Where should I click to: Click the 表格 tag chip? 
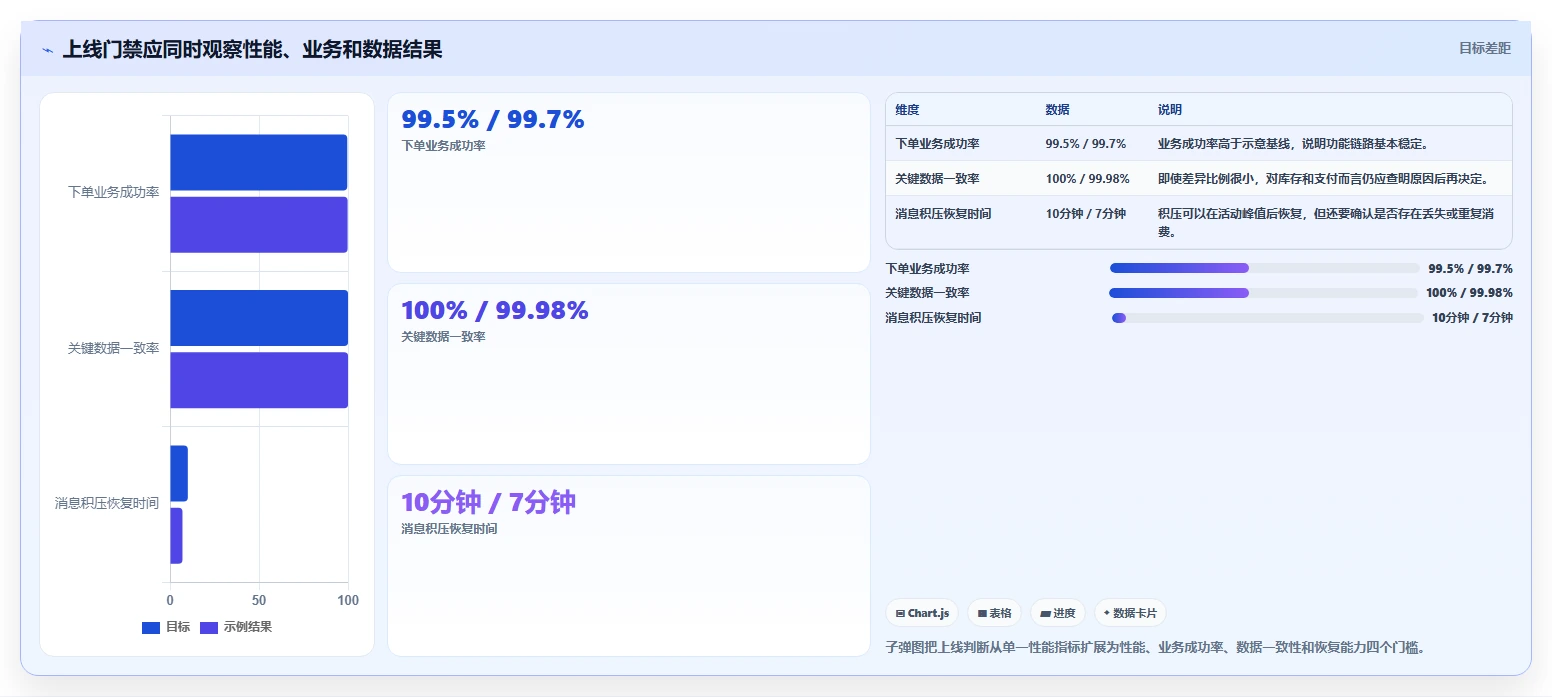click(x=994, y=613)
